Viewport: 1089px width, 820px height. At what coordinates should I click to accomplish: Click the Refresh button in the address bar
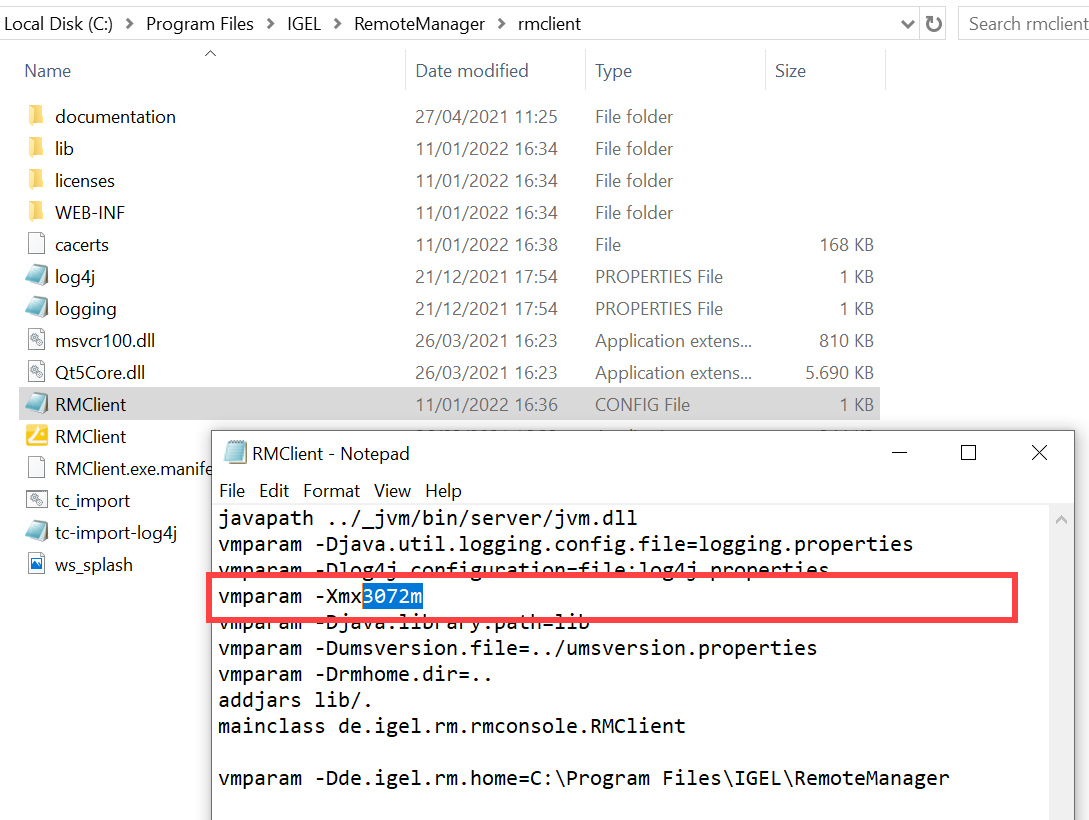pos(934,23)
